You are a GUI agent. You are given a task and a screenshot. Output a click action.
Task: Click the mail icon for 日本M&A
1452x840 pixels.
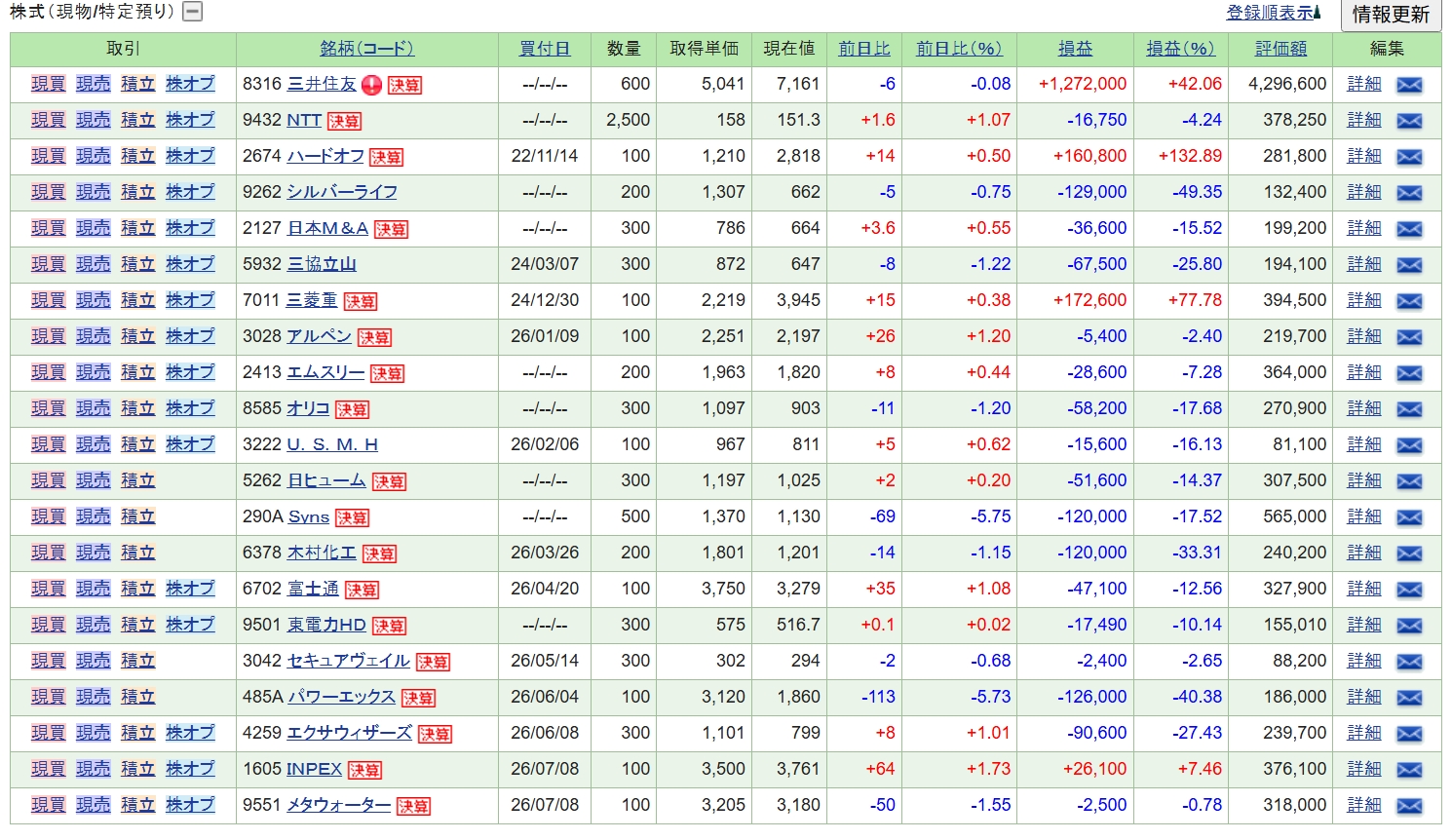[x=1409, y=229]
